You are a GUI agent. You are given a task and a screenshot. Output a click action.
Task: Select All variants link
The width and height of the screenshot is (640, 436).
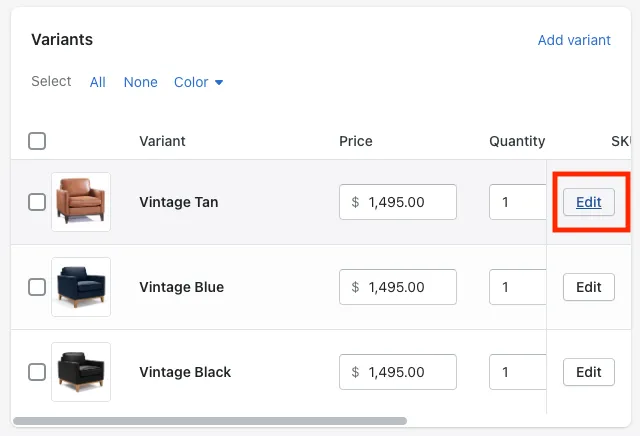(x=97, y=82)
